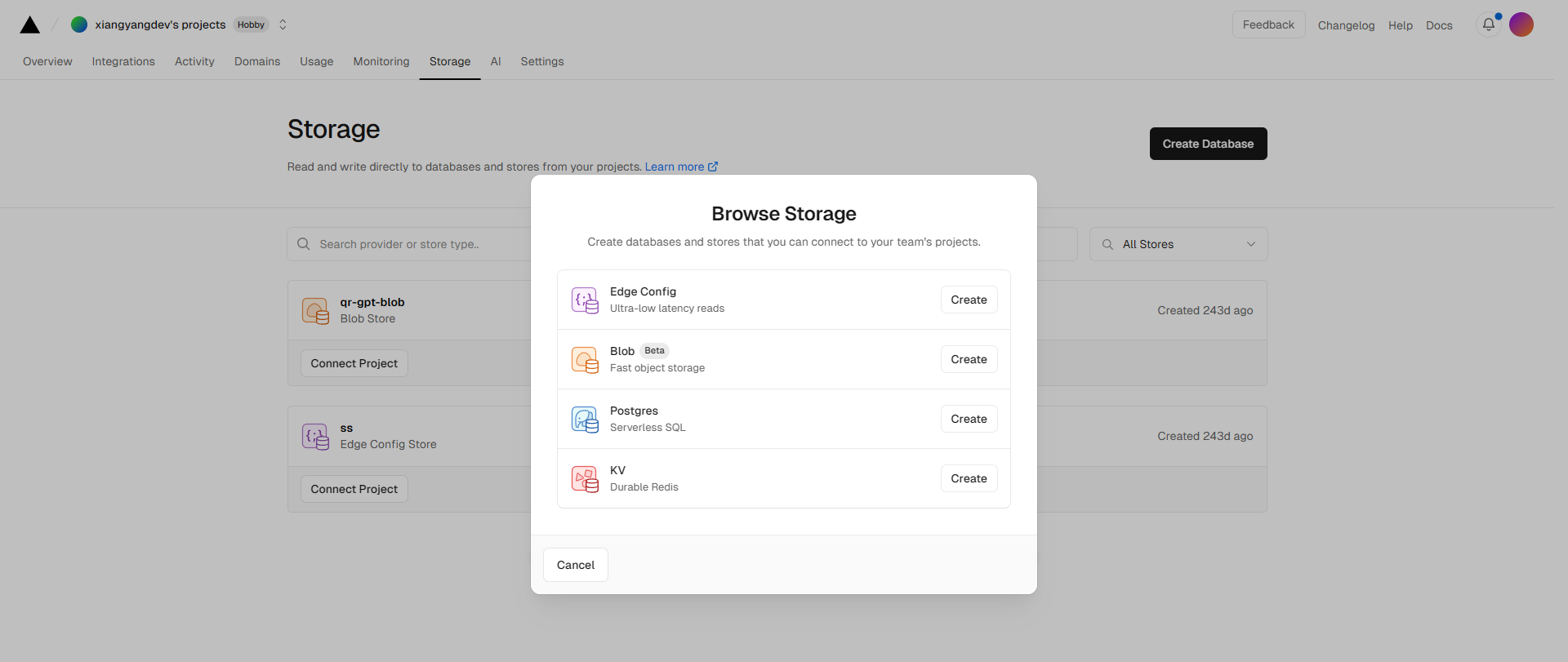Switch to the AI tab
This screenshot has height=662, width=1568.
tap(496, 61)
